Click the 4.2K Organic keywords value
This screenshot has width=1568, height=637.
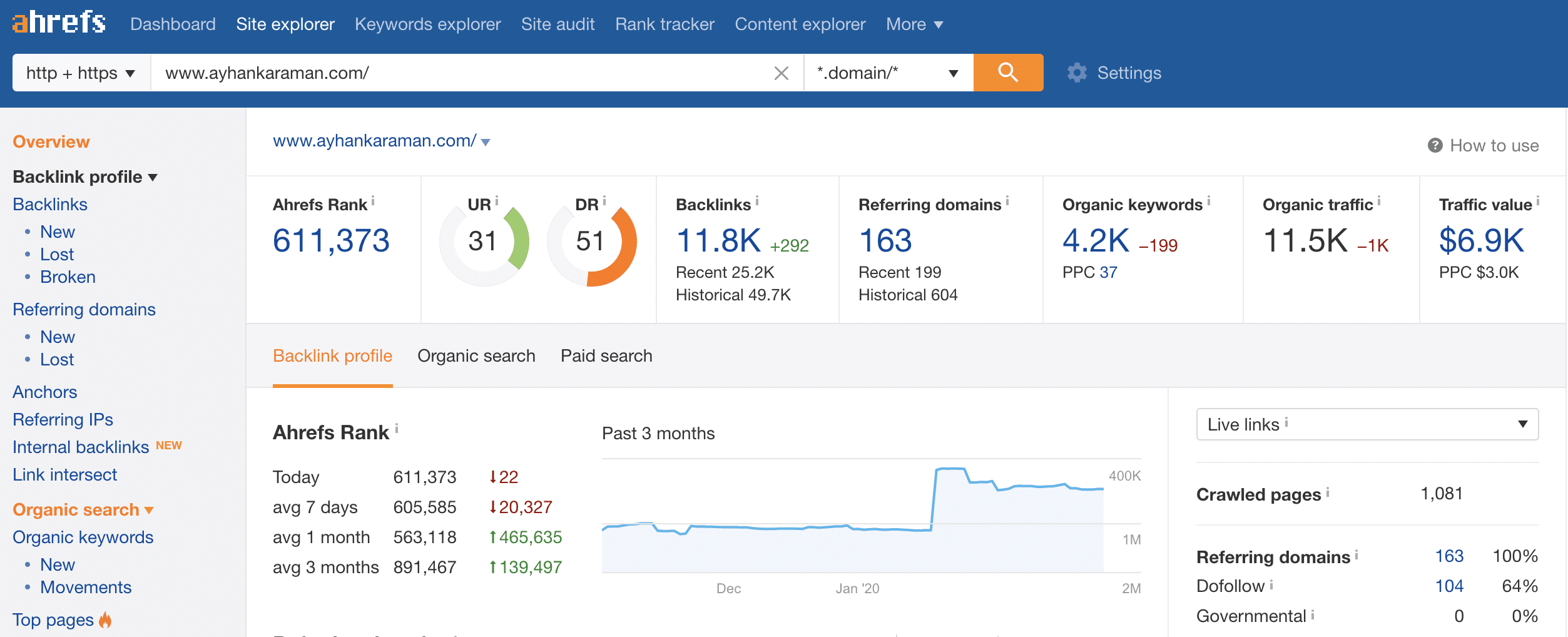click(1096, 240)
